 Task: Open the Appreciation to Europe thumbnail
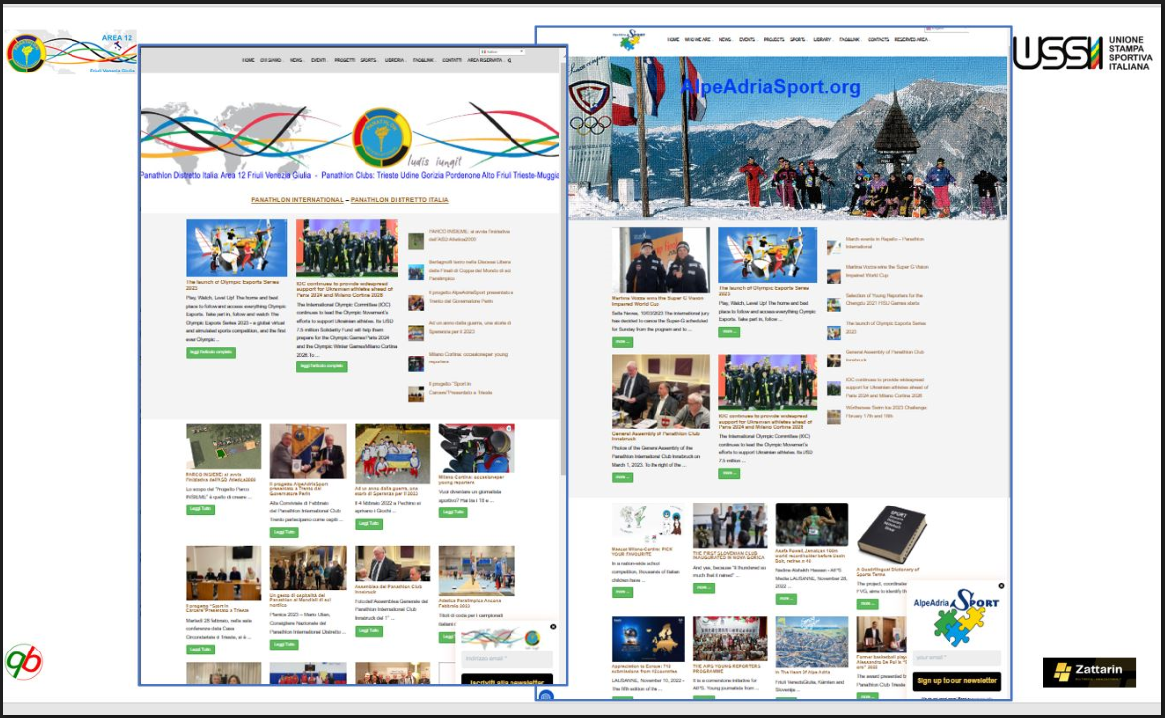pyautogui.click(x=648, y=638)
